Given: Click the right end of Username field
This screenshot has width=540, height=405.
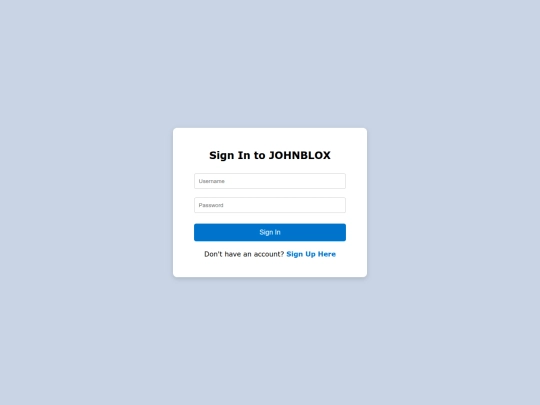Looking at the screenshot, I should pyautogui.click(x=339, y=181).
